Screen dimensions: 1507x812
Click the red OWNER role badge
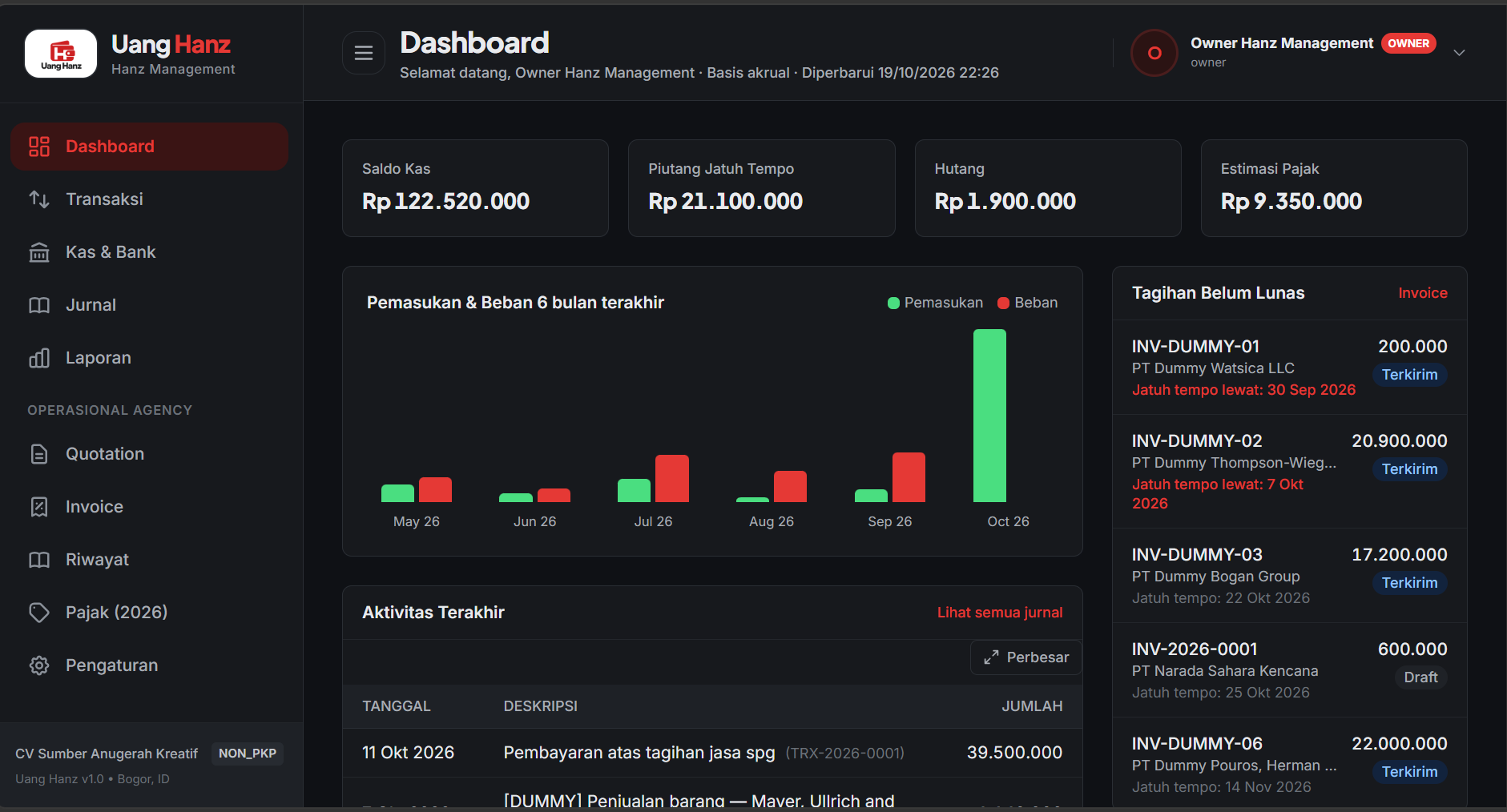pos(1408,43)
